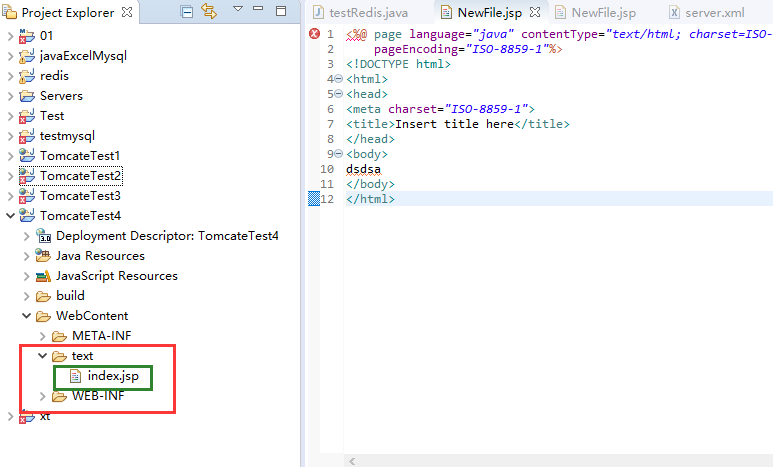
Task: Expand the Java Resources node
Action: 27,256
